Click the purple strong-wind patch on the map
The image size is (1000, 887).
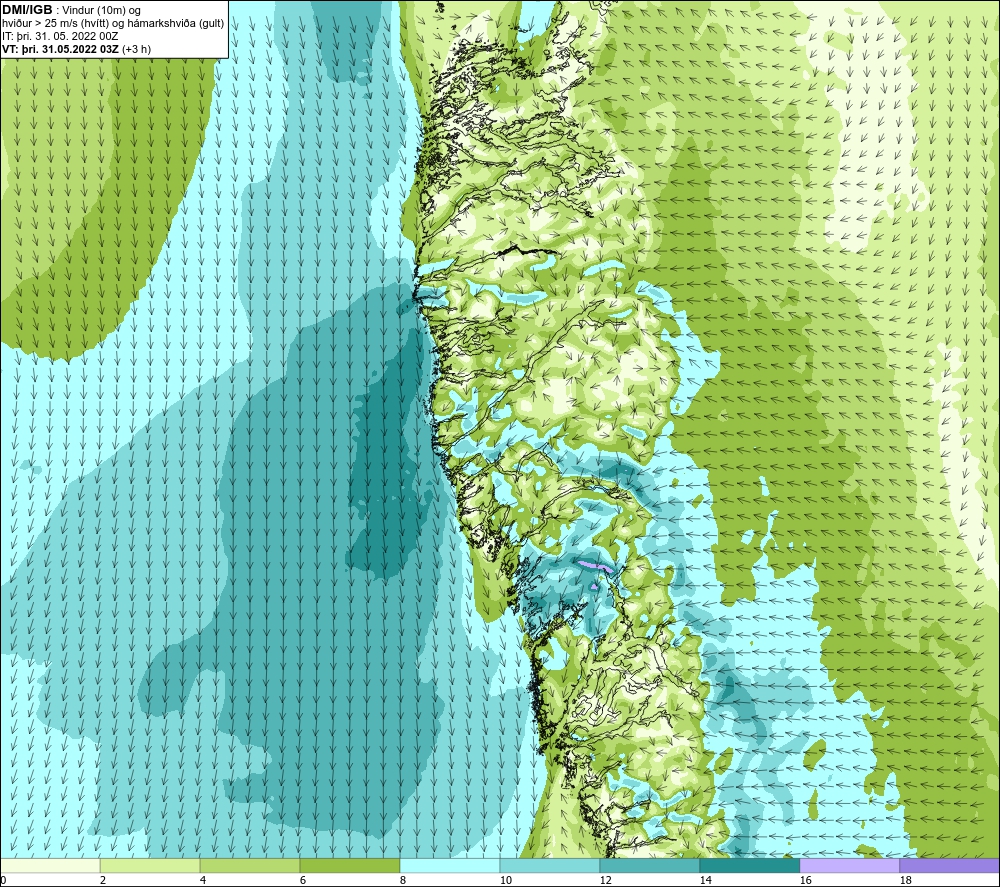click(596, 567)
